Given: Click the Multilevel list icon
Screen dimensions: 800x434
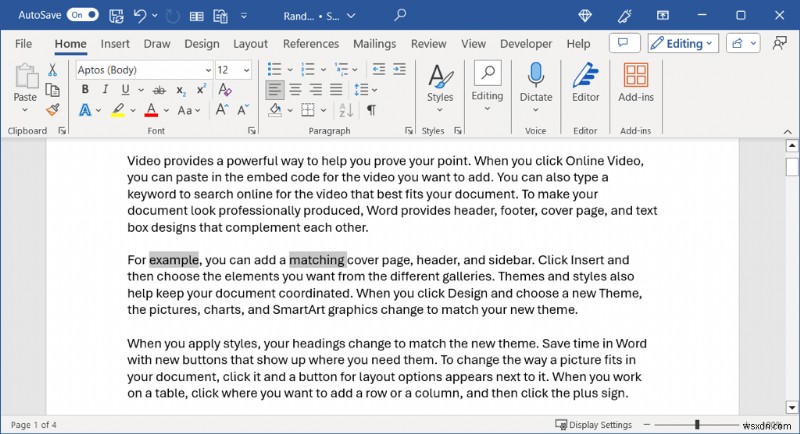Looking at the screenshot, I should point(341,69).
